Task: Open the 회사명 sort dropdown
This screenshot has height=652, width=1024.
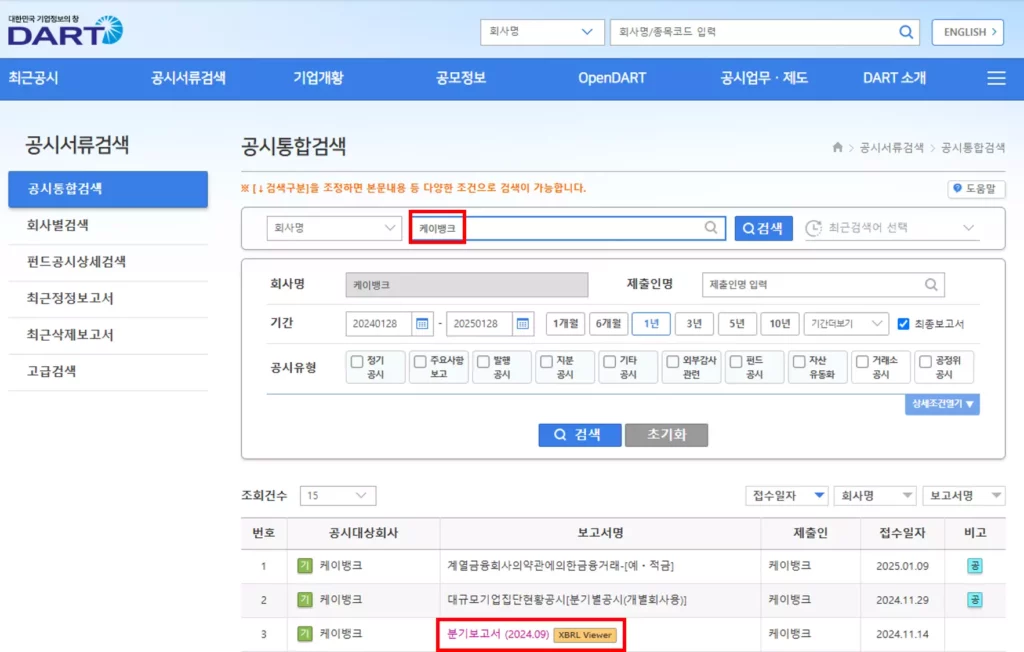Action: [x=875, y=496]
